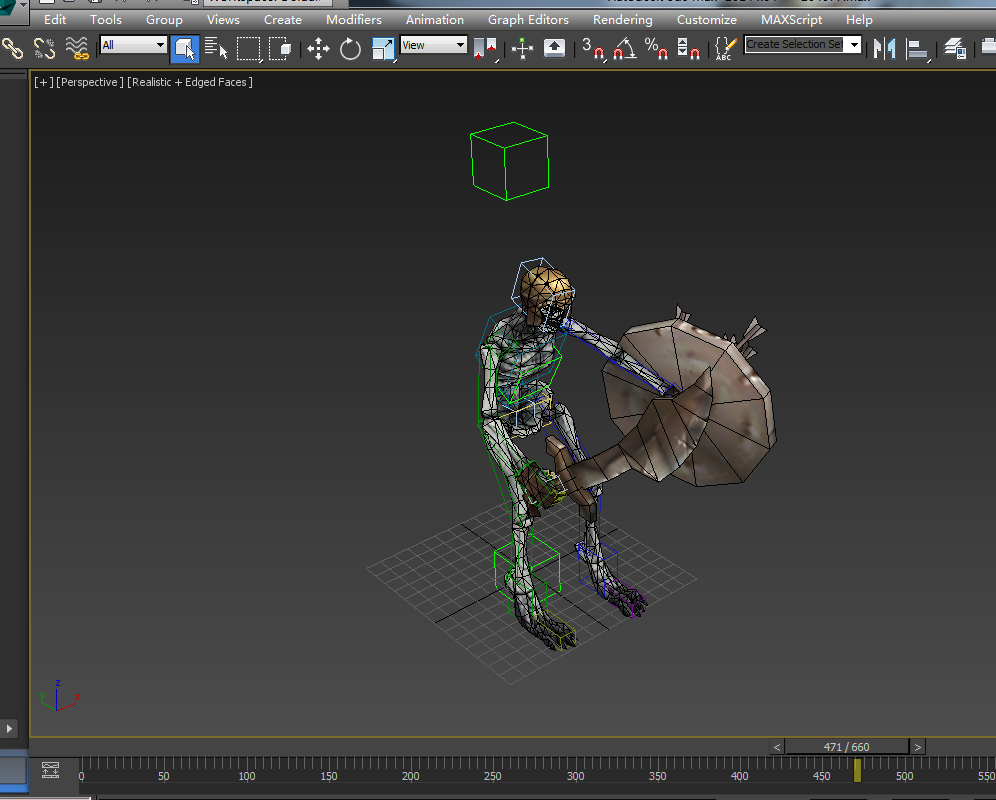Screen dimensions: 996x800
Task: Toggle Angle Snap on or off
Action: [x=625, y=47]
